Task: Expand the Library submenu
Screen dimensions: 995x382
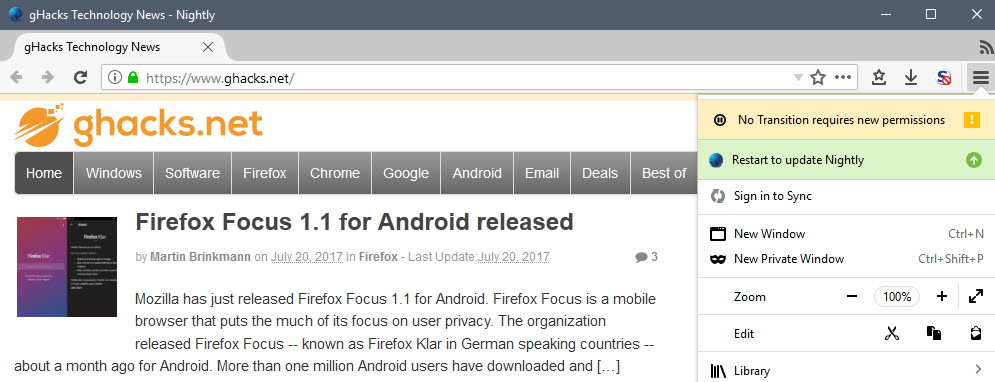Action: pyautogui.click(x=846, y=371)
